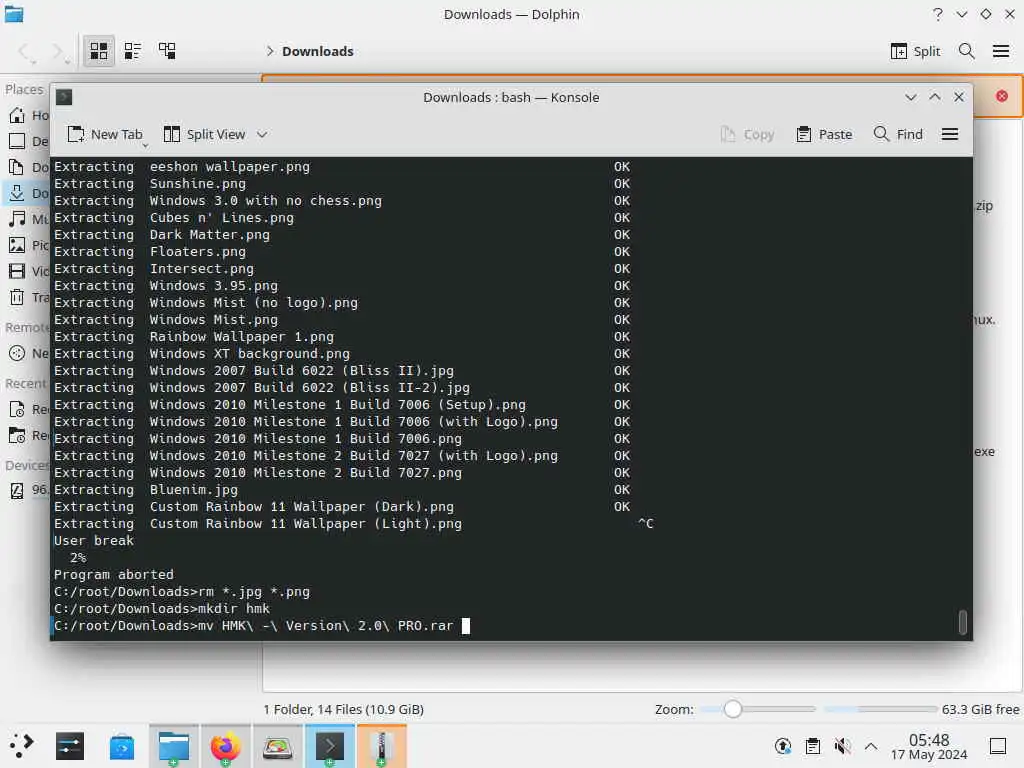The height and width of the screenshot is (768, 1024).
Task: Launch Discover software center from taskbar
Action: coord(121,746)
